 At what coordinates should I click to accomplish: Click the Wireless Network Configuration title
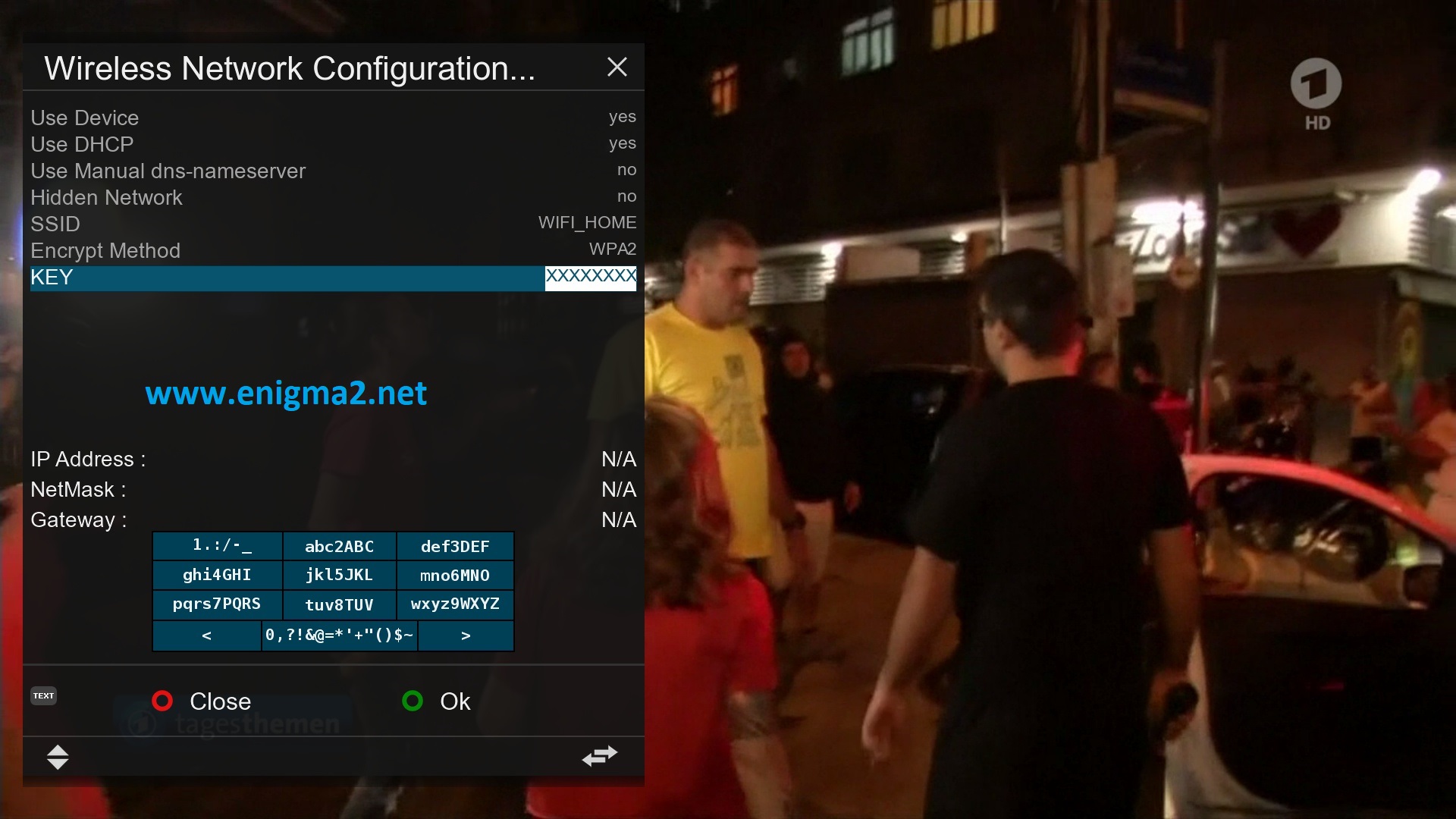(x=290, y=68)
